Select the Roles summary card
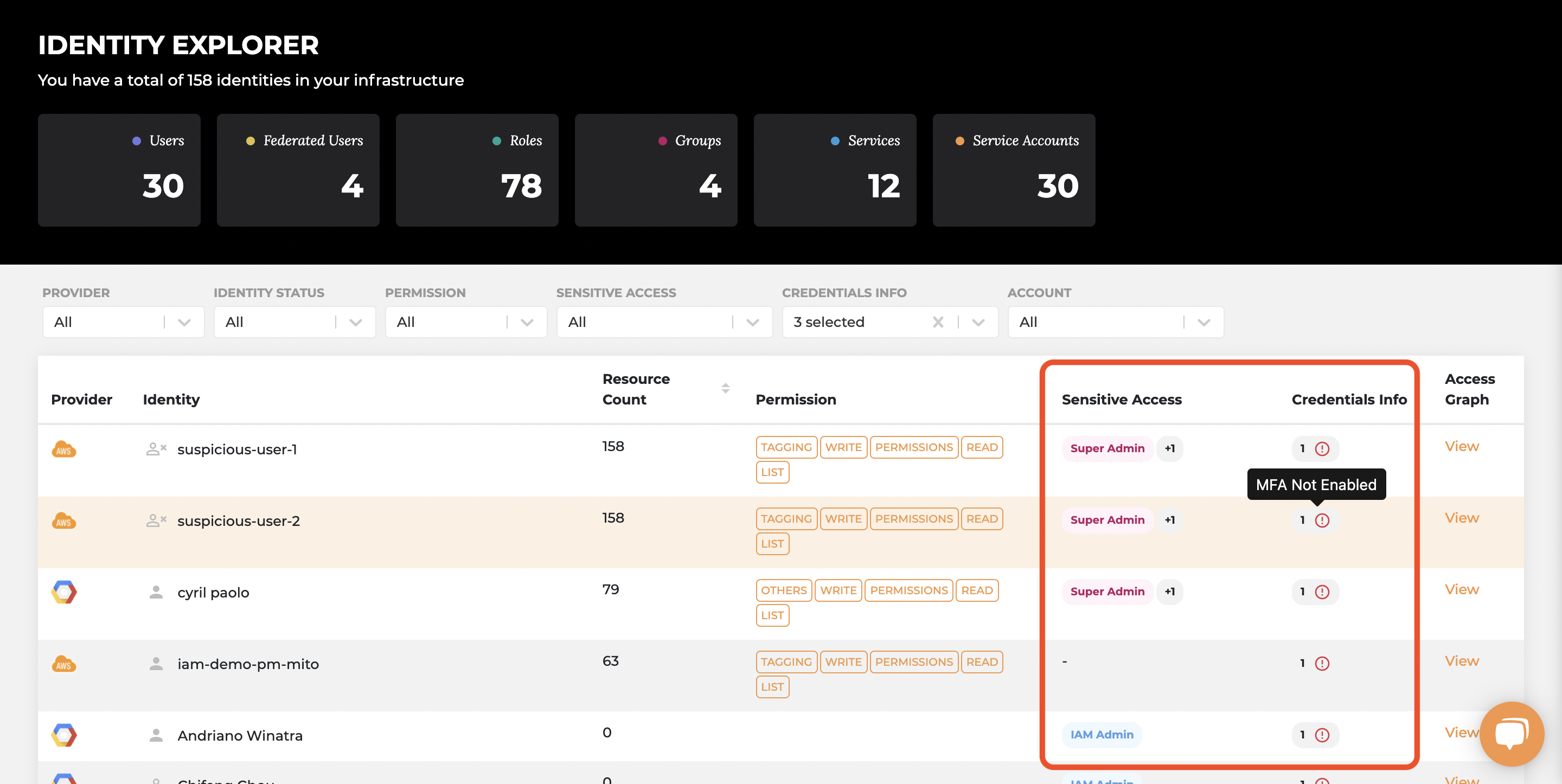The height and width of the screenshot is (784, 1562). click(x=477, y=170)
